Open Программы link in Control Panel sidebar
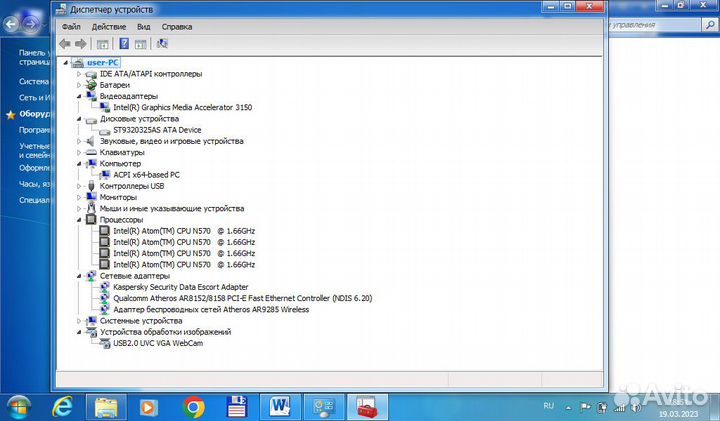 pyautogui.click(x=35, y=130)
